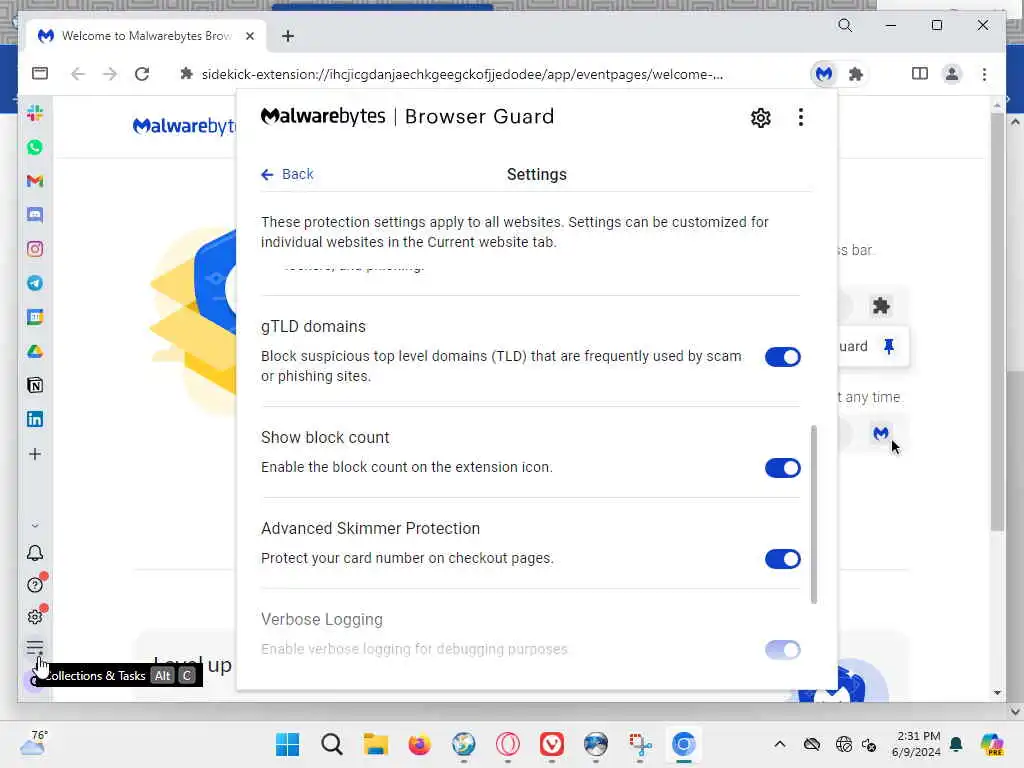This screenshot has width=1024, height=768.
Task: Open the WhatsApp sidebar app
Action: coord(35,147)
